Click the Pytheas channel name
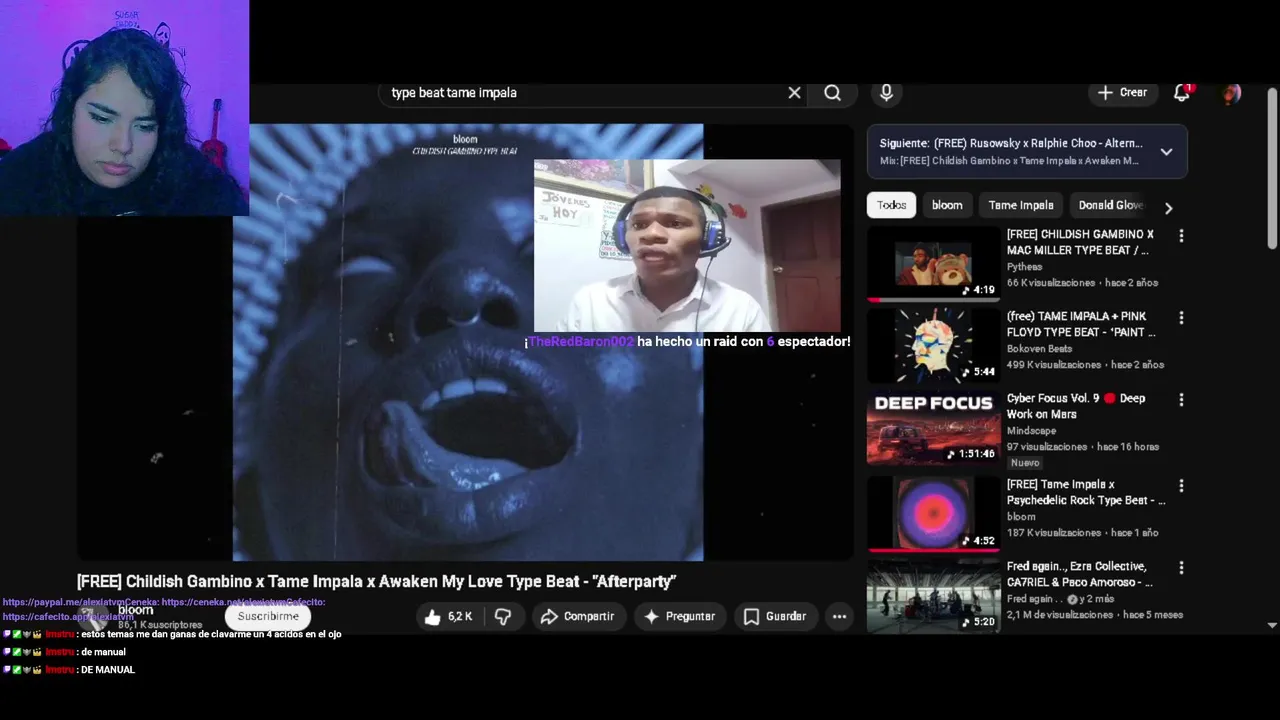The image size is (1280, 720). (1024, 267)
